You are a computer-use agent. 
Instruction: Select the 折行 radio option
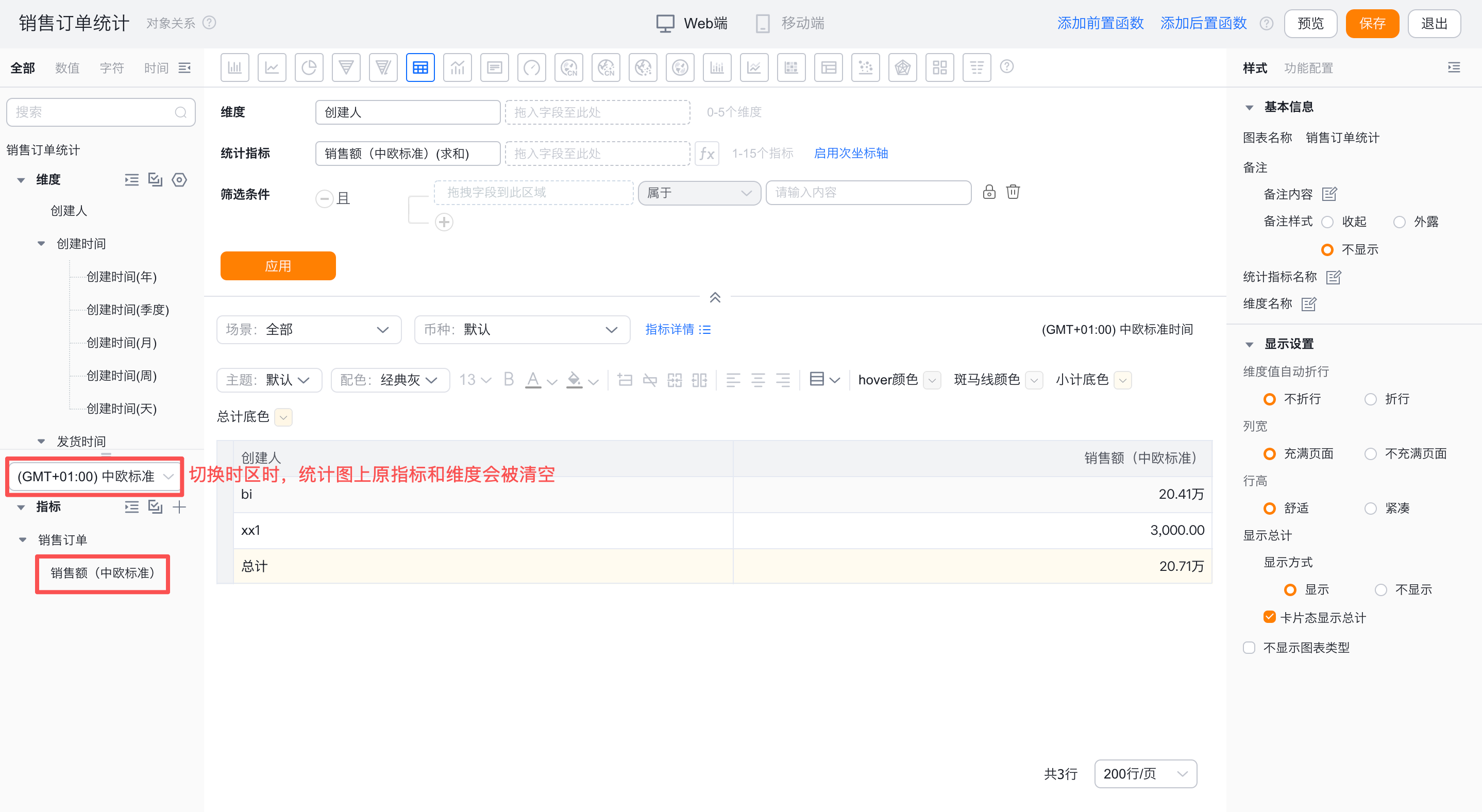coord(1371,399)
